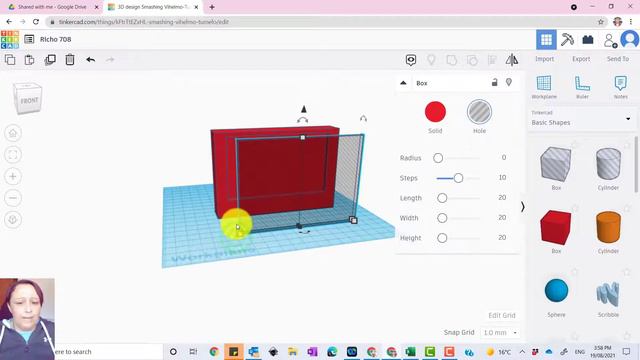Invite a collaborator with add-person icon

[x=610, y=40]
